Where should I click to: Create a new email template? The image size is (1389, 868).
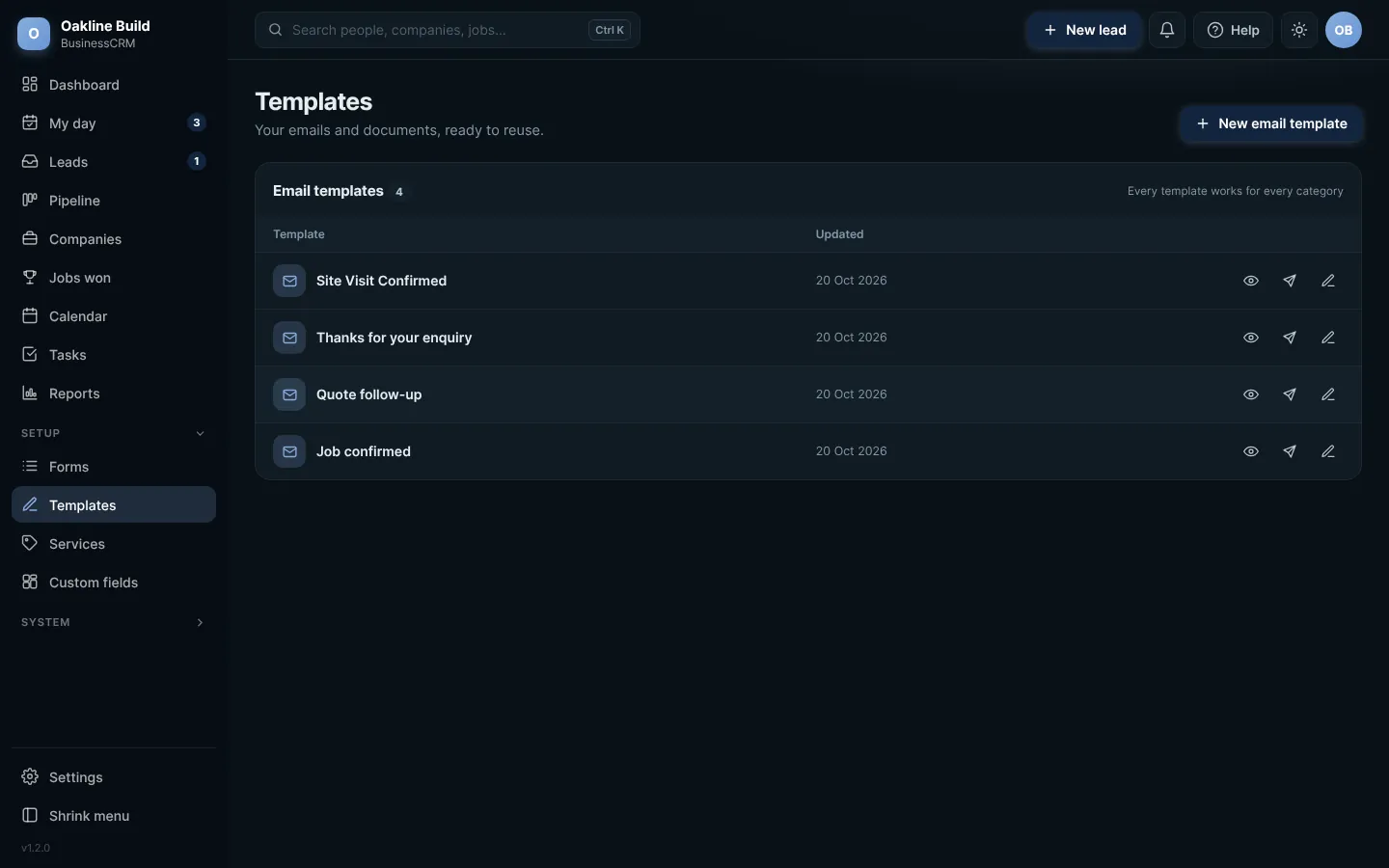(x=1271, y=123)
